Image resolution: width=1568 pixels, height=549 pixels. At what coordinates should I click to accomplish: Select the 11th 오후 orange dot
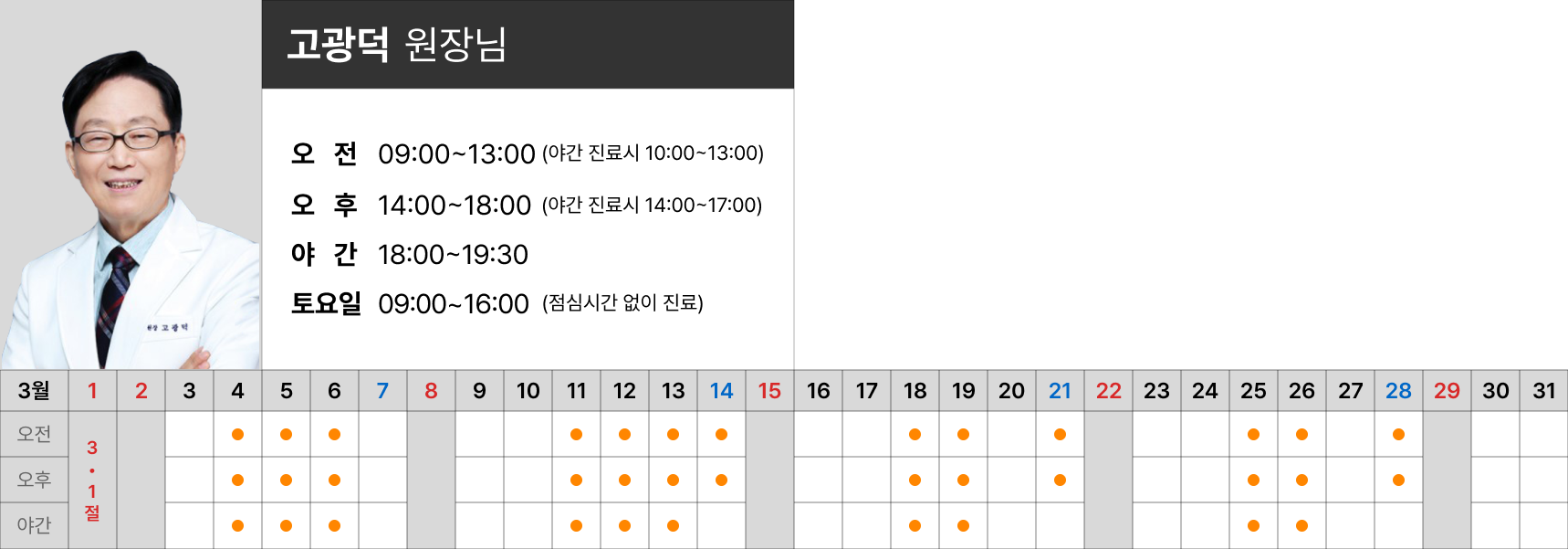576,480
